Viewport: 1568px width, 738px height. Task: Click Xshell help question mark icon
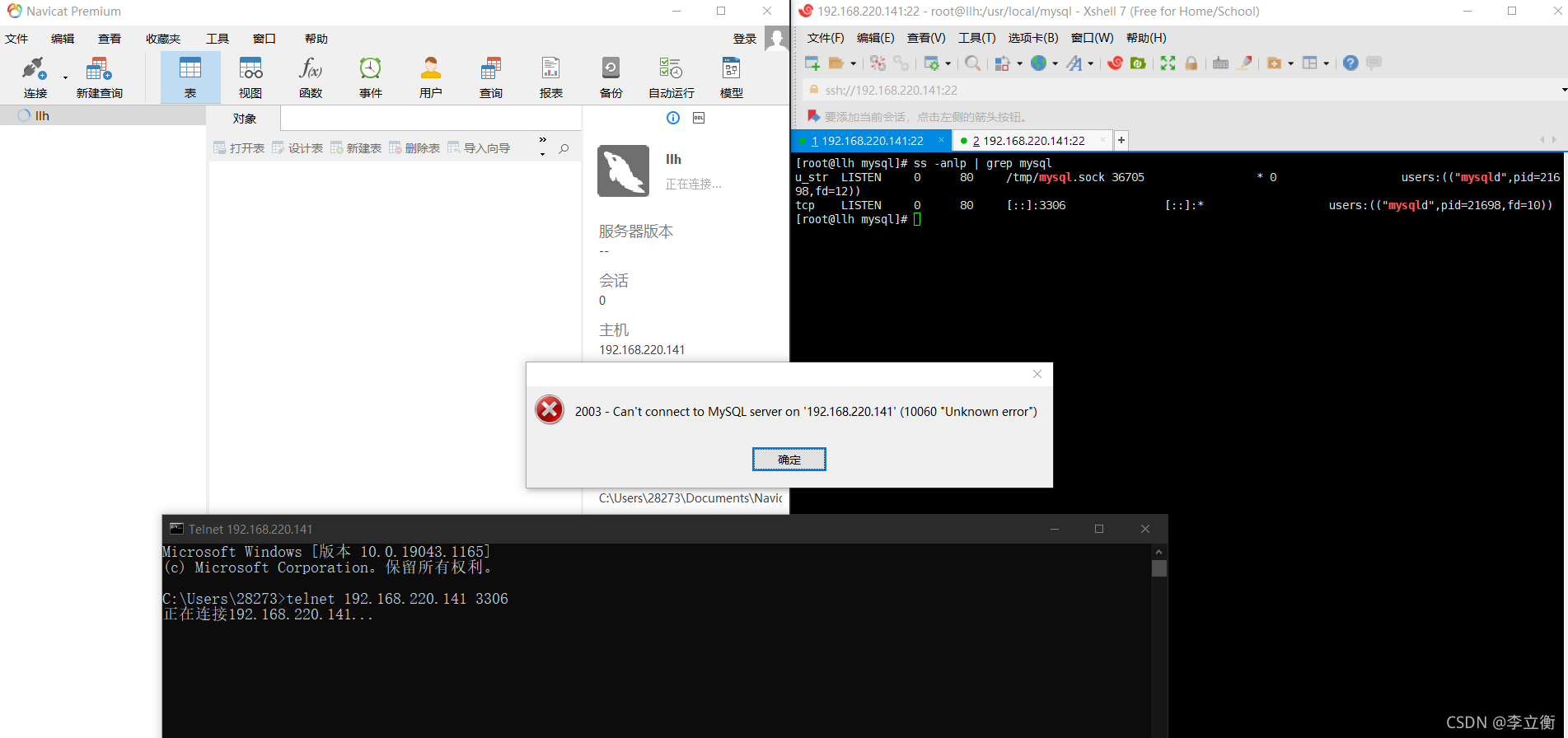pyautogui.click(x=1350, y=63)
